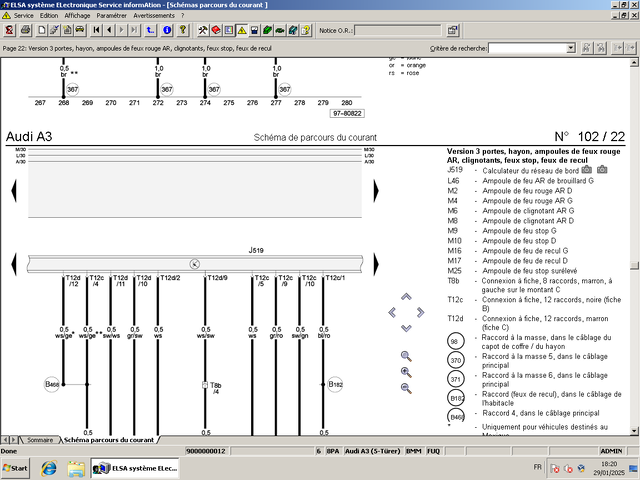Open the Affichage menu
The image size is (640, 480).
77,16
